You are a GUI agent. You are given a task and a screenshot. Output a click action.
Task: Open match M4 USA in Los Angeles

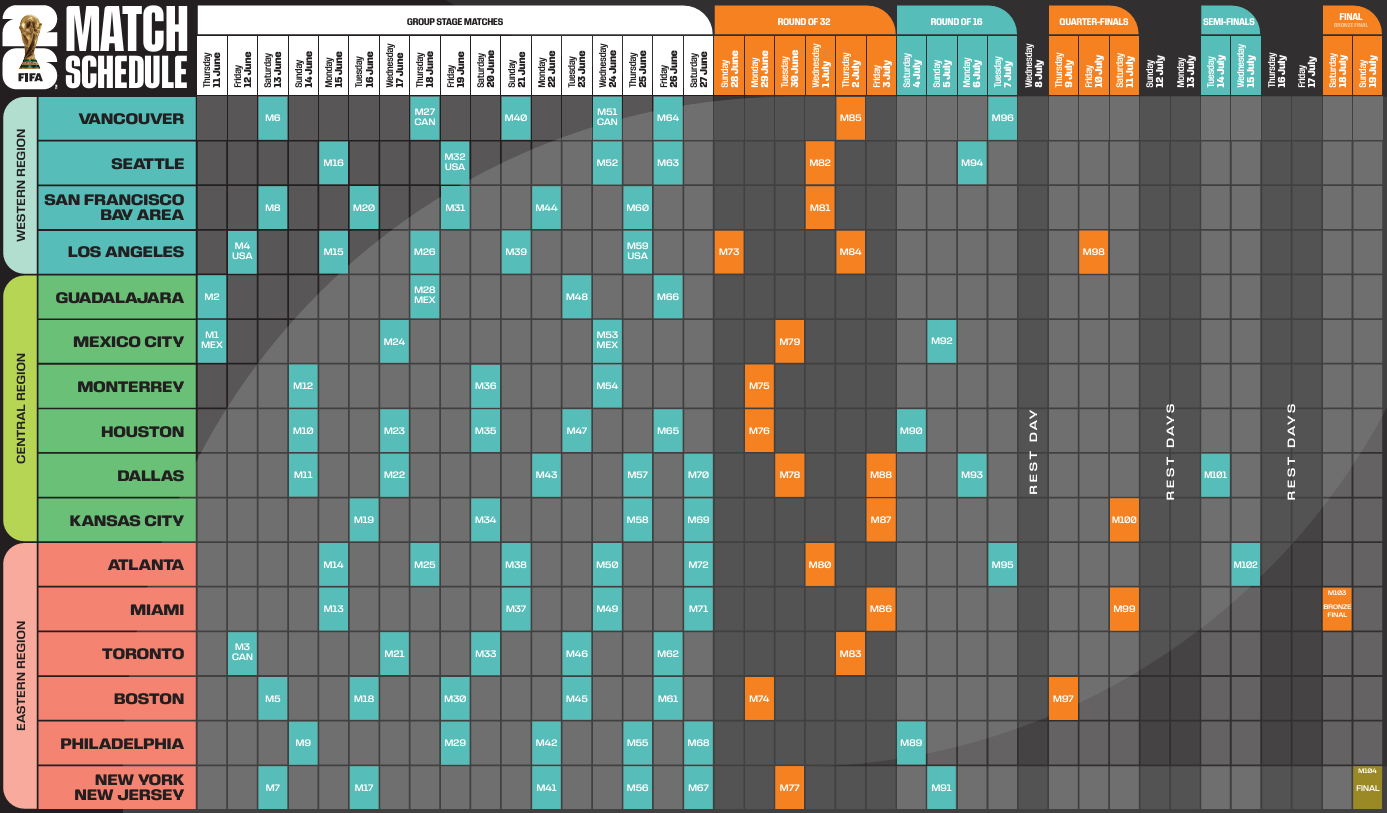(242, 252)
